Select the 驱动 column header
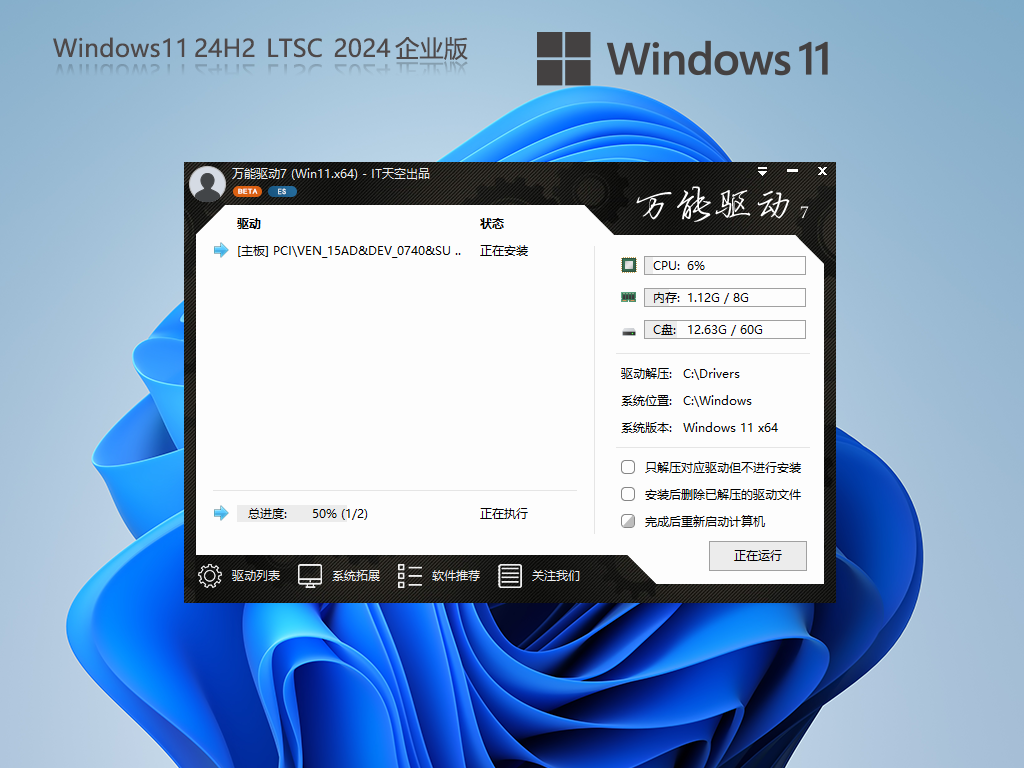 [248, 223]
